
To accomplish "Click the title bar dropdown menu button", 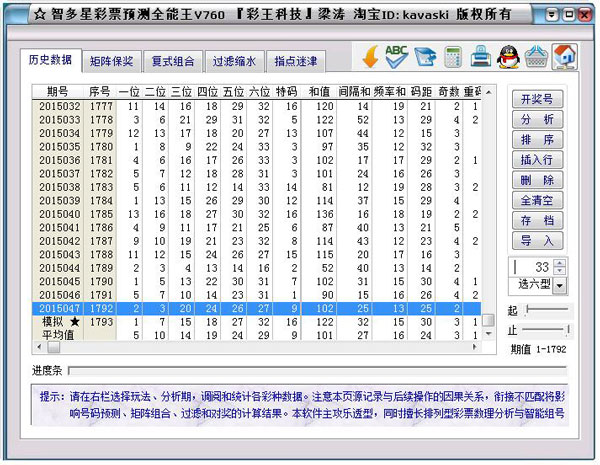I will [x=551, y=15].
